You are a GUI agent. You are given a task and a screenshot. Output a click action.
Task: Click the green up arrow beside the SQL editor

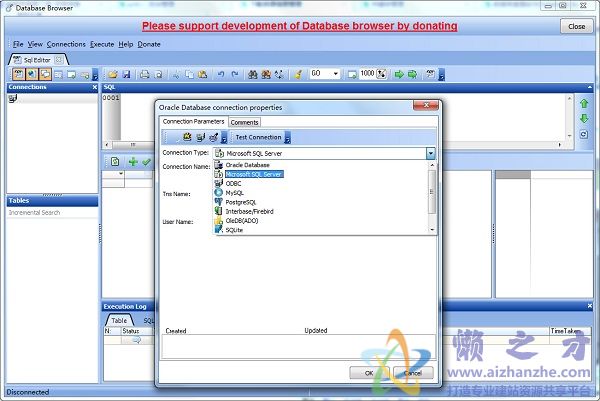(584, 104)
